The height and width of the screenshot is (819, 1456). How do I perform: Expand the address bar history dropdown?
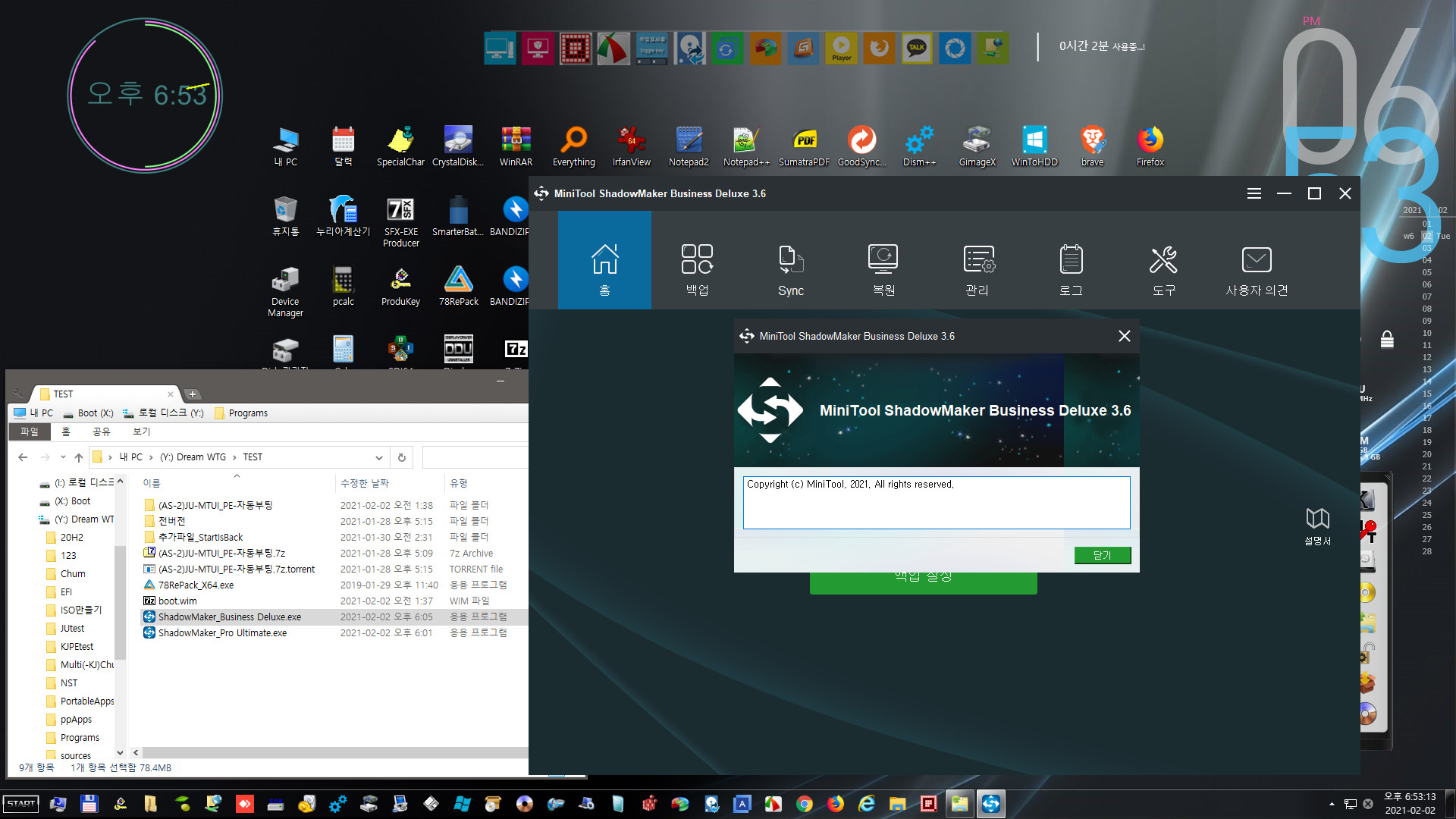tap(378, 457)
